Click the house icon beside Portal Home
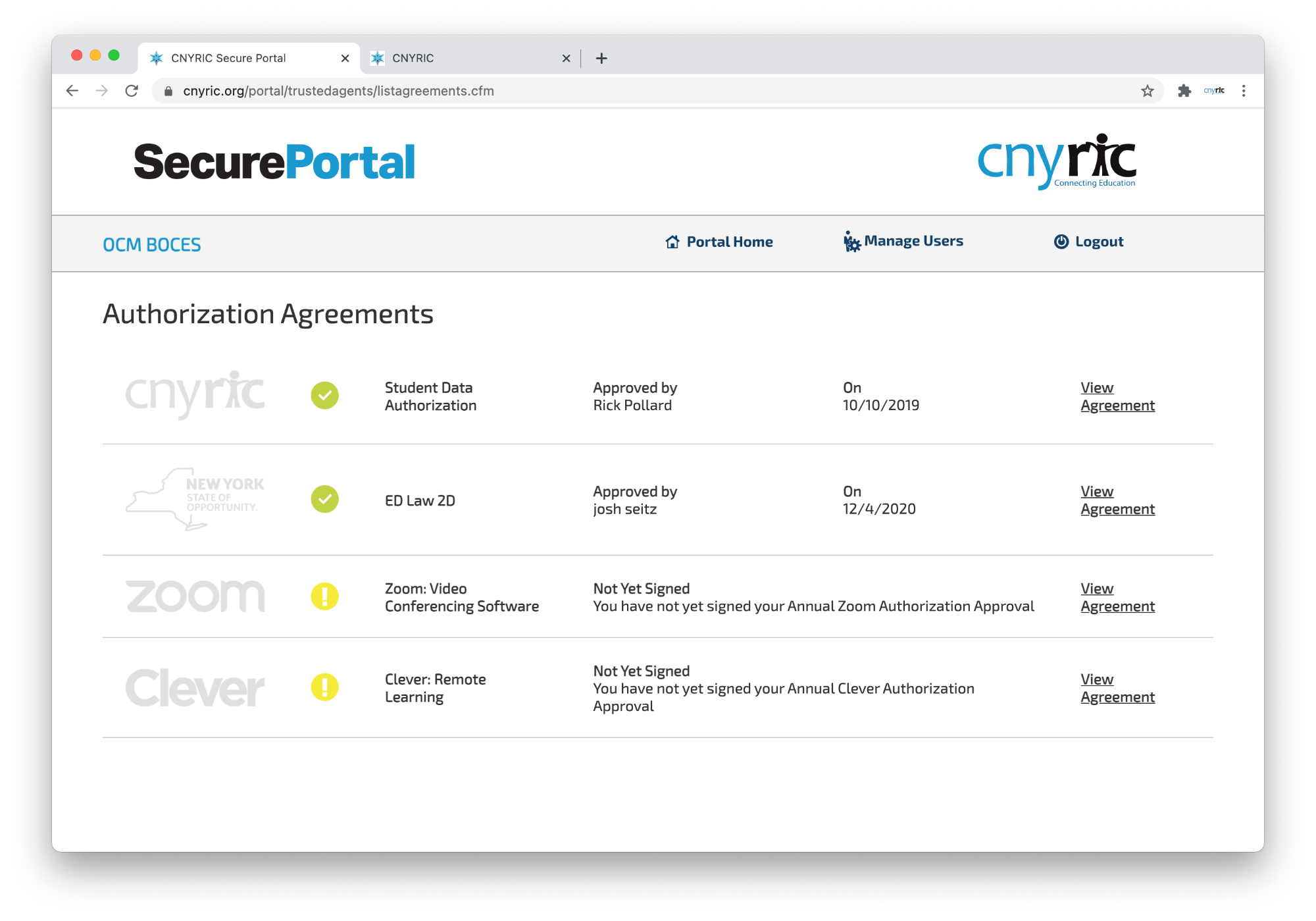The image size is (1316, 921). (672, 242)
